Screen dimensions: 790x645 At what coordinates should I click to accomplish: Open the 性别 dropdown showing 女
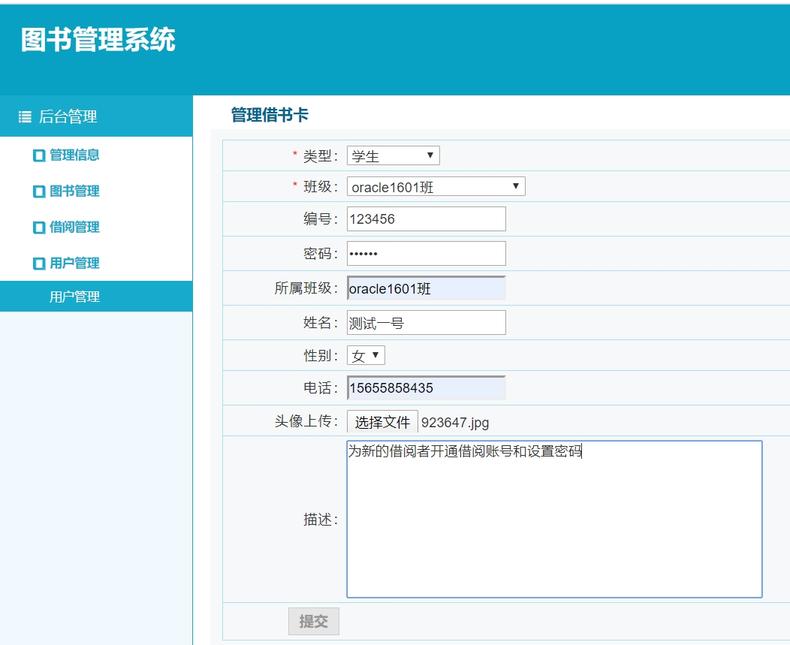[x=366, y=356]
